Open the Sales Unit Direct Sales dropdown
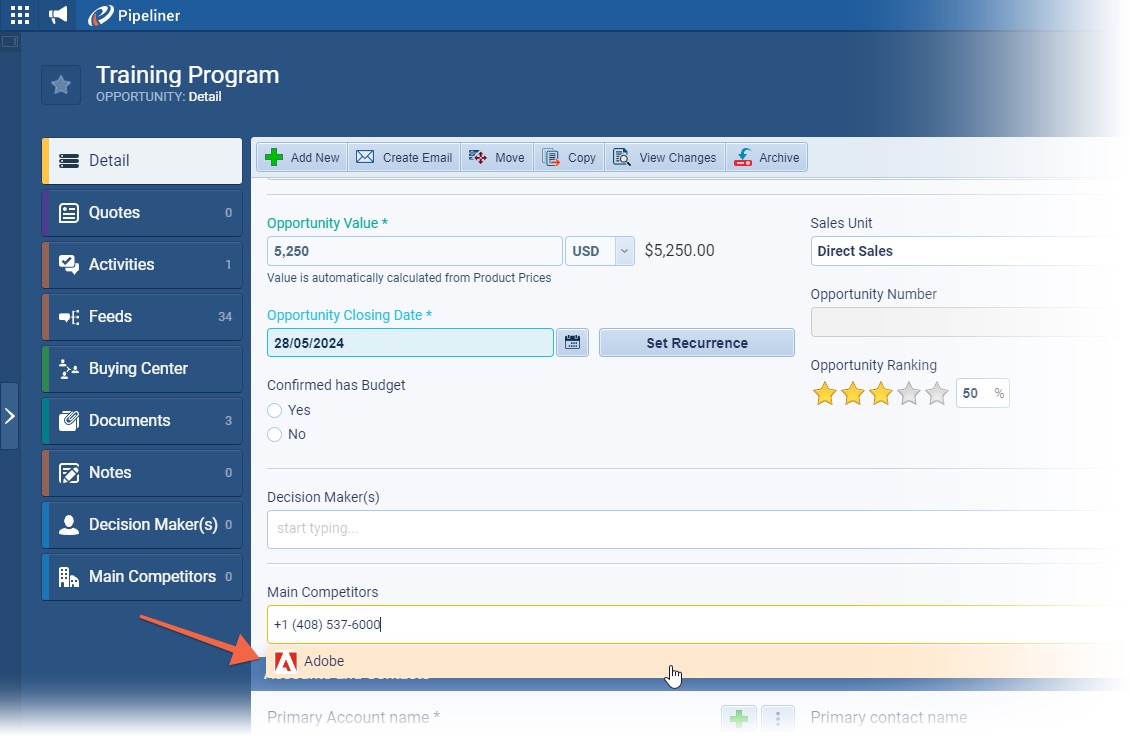 pos(960,251)
